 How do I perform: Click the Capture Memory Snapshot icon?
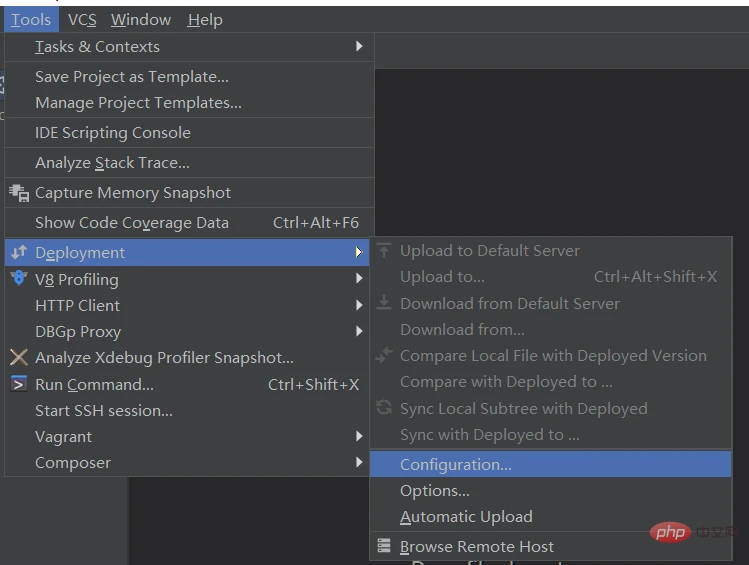19,193
